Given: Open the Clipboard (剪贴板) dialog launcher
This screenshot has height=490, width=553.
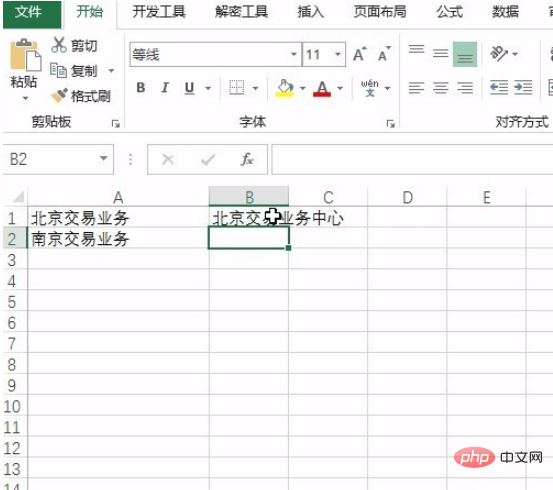Looking at the screenshot, I should 116,123.
